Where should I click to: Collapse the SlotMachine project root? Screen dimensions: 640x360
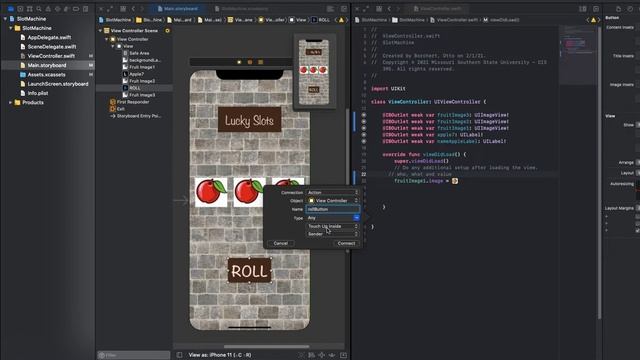pyautogui.click(x=5, y=19)
